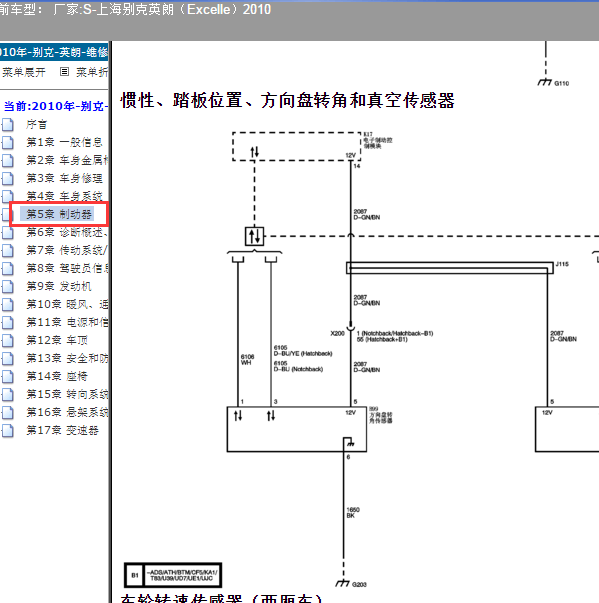Click the B1 option code legend box
This screenshot has width=599, height=603.
[x=173, y=575]
